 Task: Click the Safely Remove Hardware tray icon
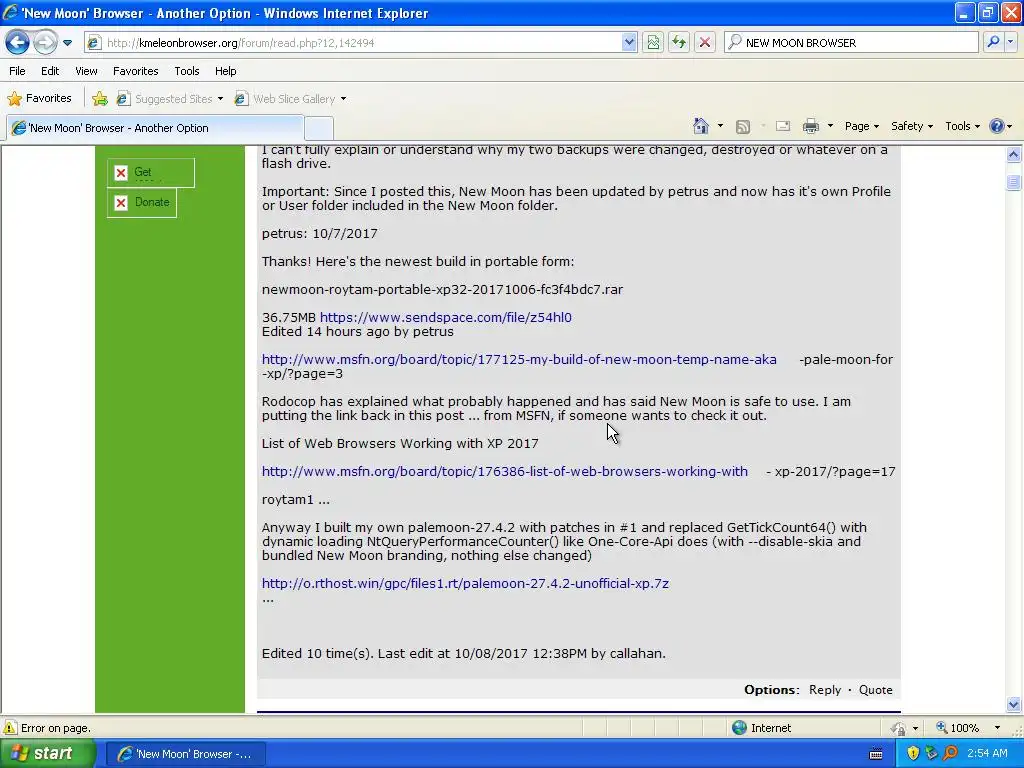click(x=932, y=754)
